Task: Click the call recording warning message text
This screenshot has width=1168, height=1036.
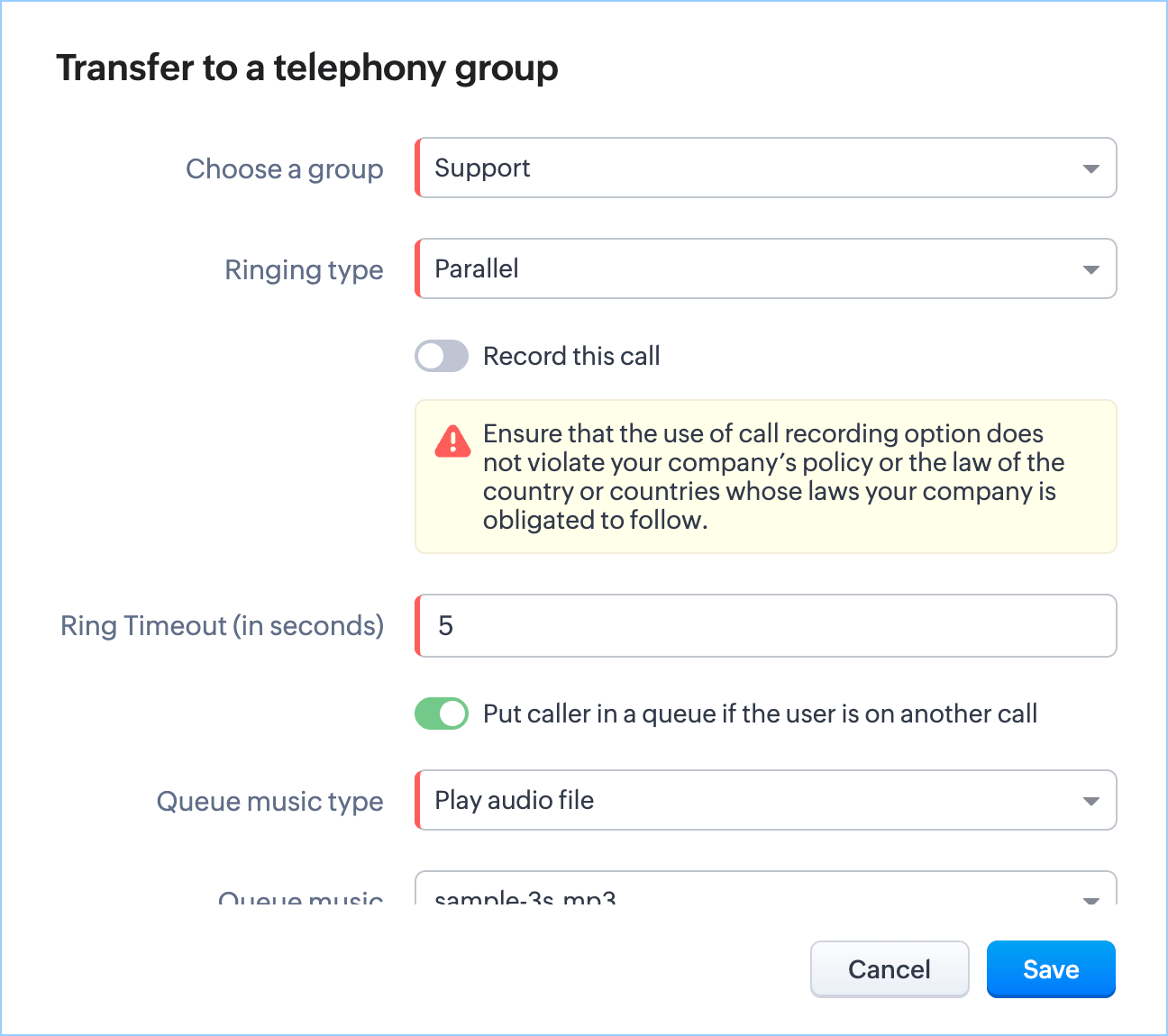Action: tap(773, 477)
